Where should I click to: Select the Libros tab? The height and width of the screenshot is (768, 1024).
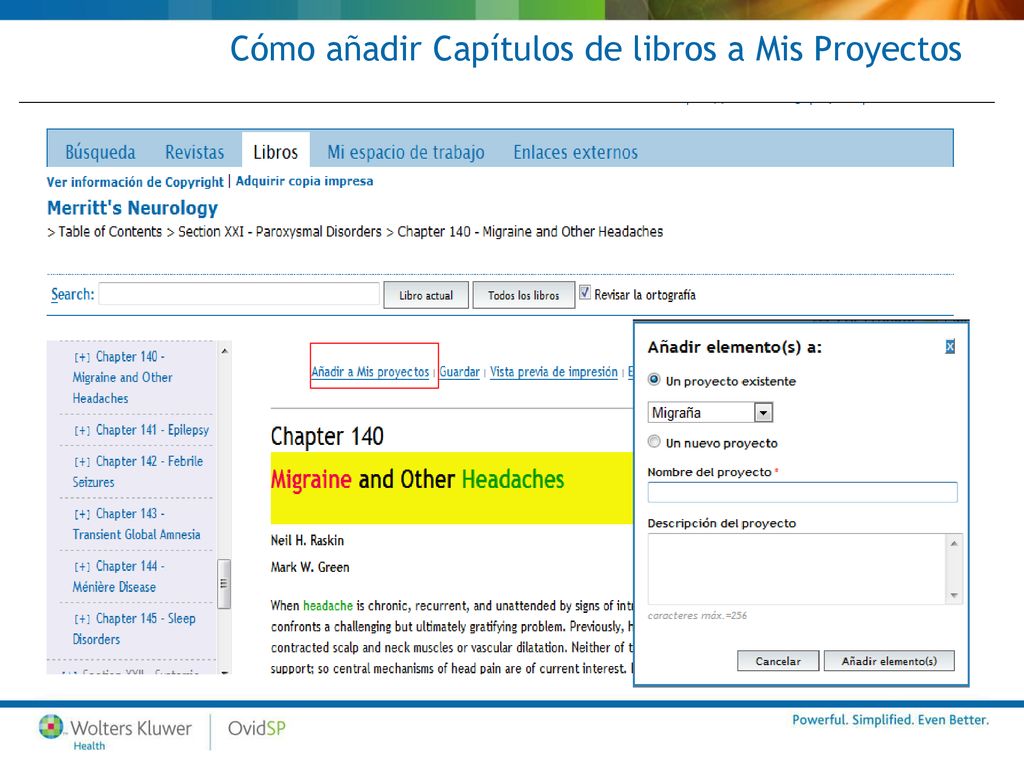tap(276, 152)
